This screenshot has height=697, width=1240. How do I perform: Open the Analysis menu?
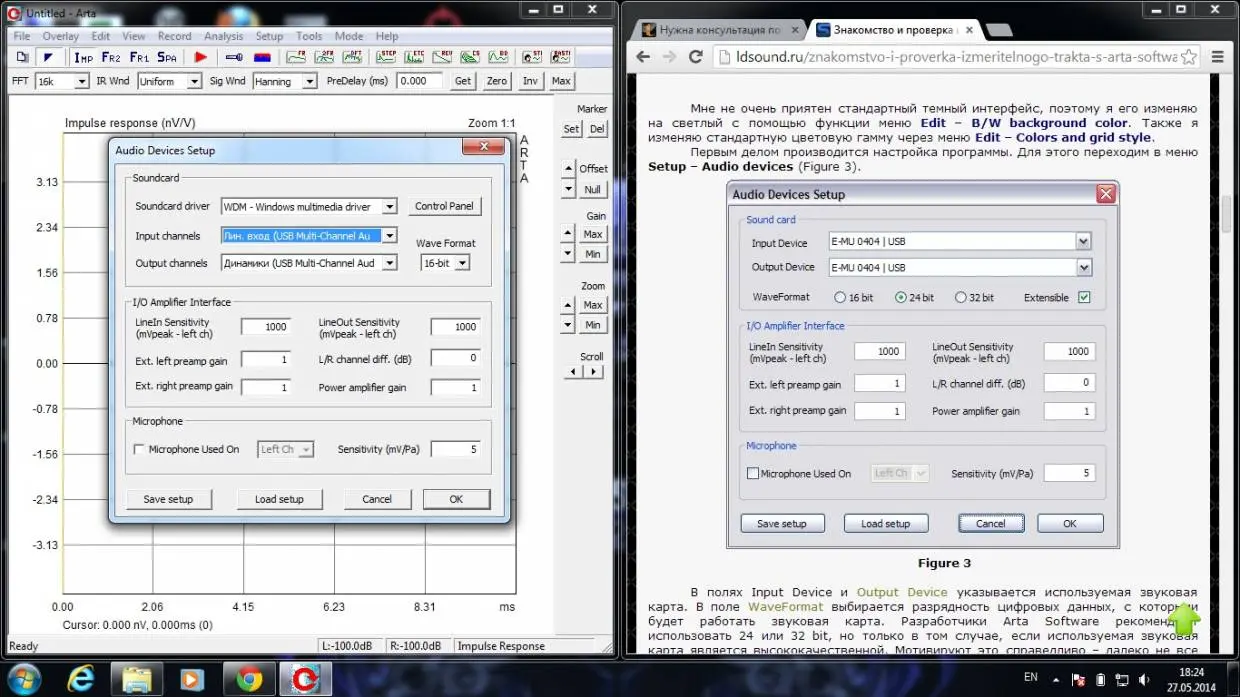[x=223, y=36]
